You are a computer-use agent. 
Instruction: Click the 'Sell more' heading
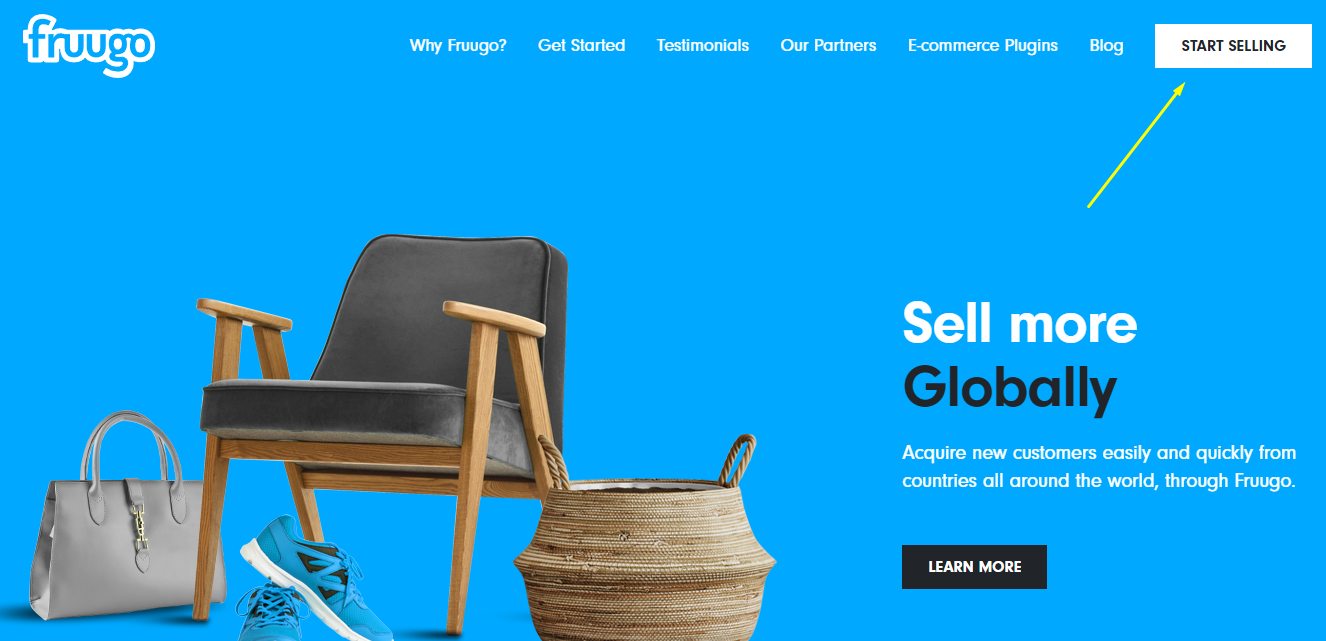click(x=1019, y=323)
